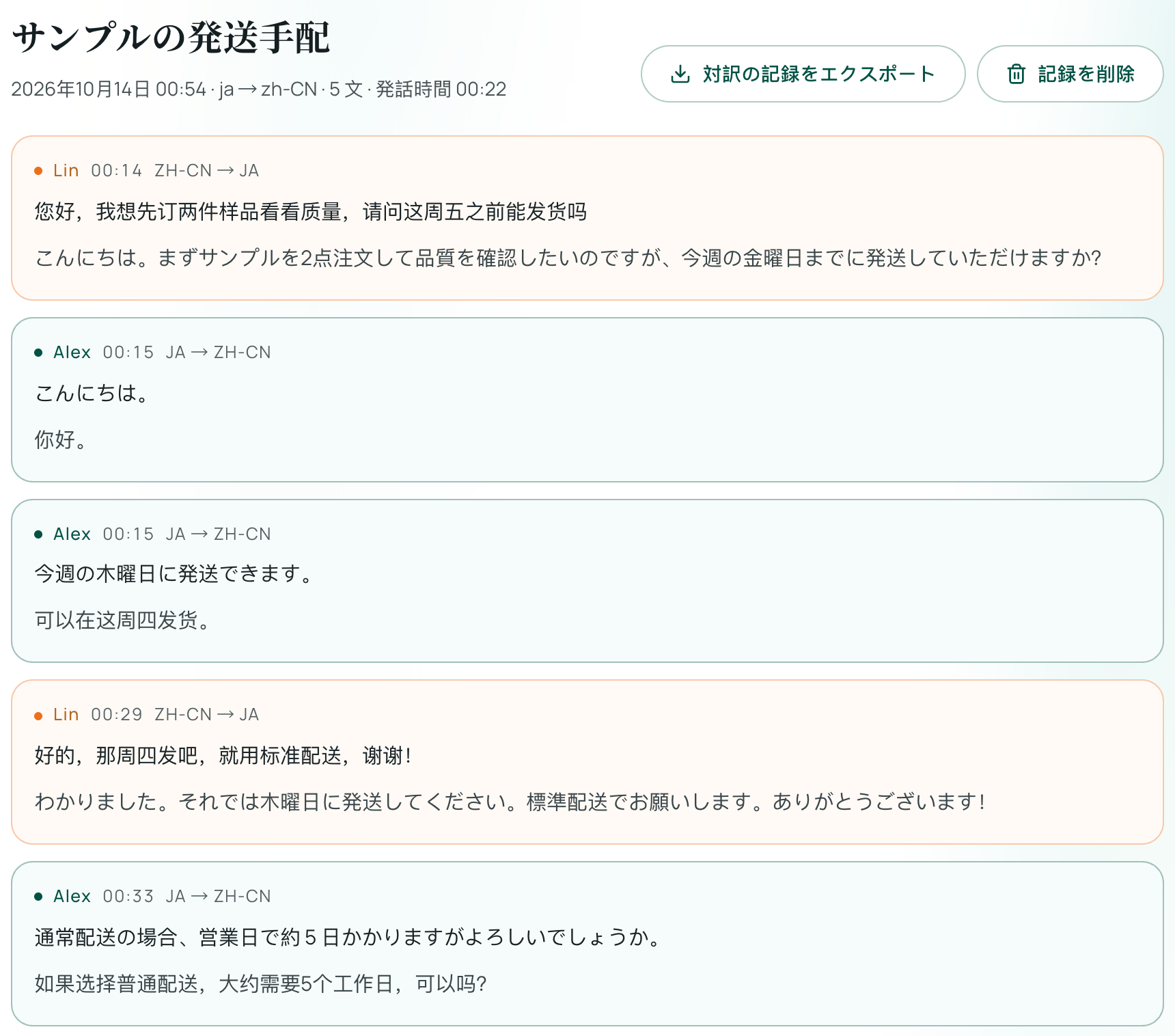Click the orange speaker dot beside Lin 00:14
Viewport: 1175px width, 1036px height.
(38, 171)
